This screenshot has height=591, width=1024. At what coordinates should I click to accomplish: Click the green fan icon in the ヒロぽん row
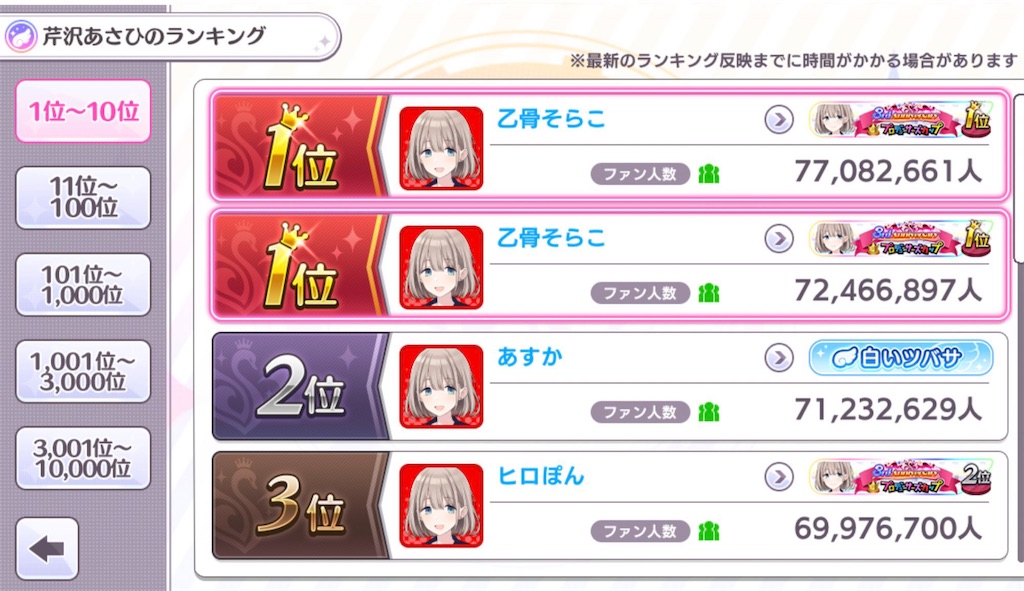coord(709,532)
